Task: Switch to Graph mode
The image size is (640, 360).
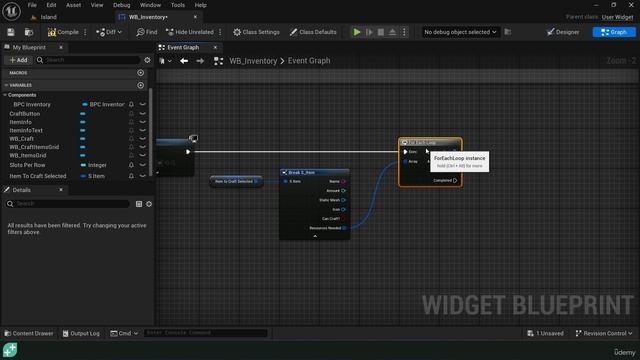Action: click(x=614, y=32)
